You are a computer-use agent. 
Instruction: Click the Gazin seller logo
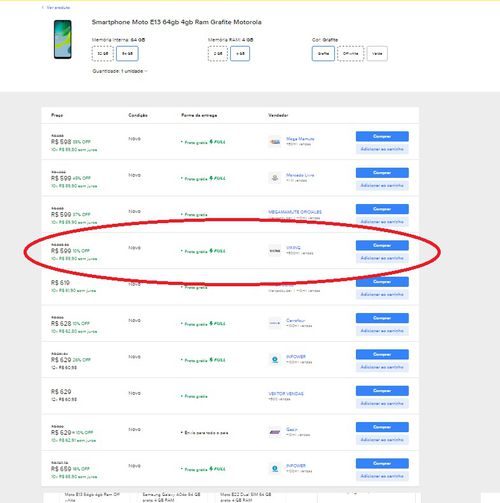tap(275, 432)
